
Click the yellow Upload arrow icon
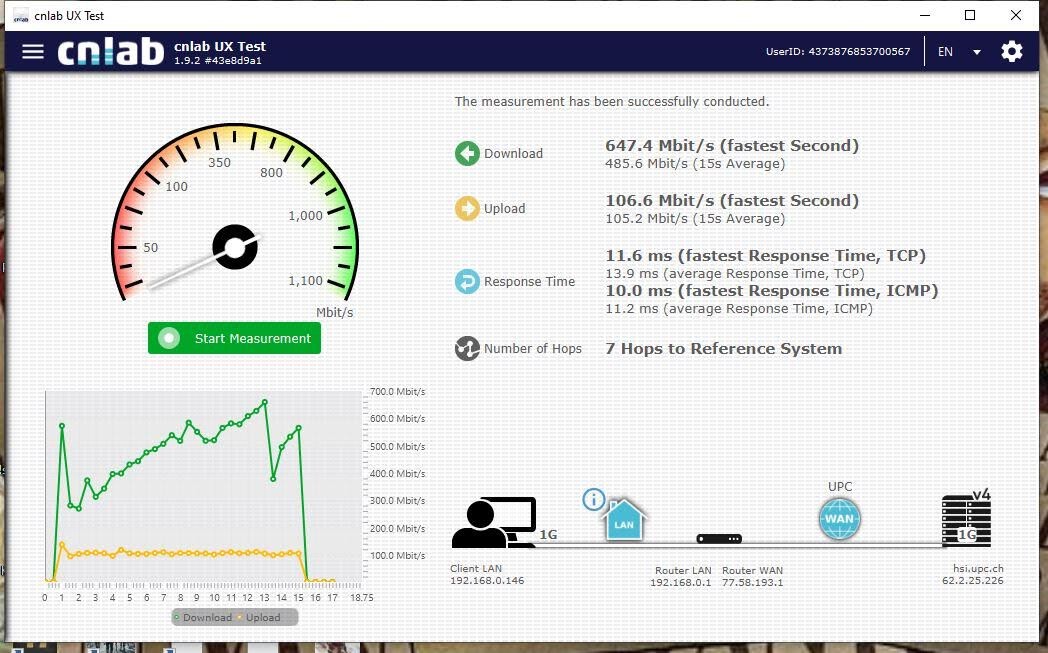point(467,208)
